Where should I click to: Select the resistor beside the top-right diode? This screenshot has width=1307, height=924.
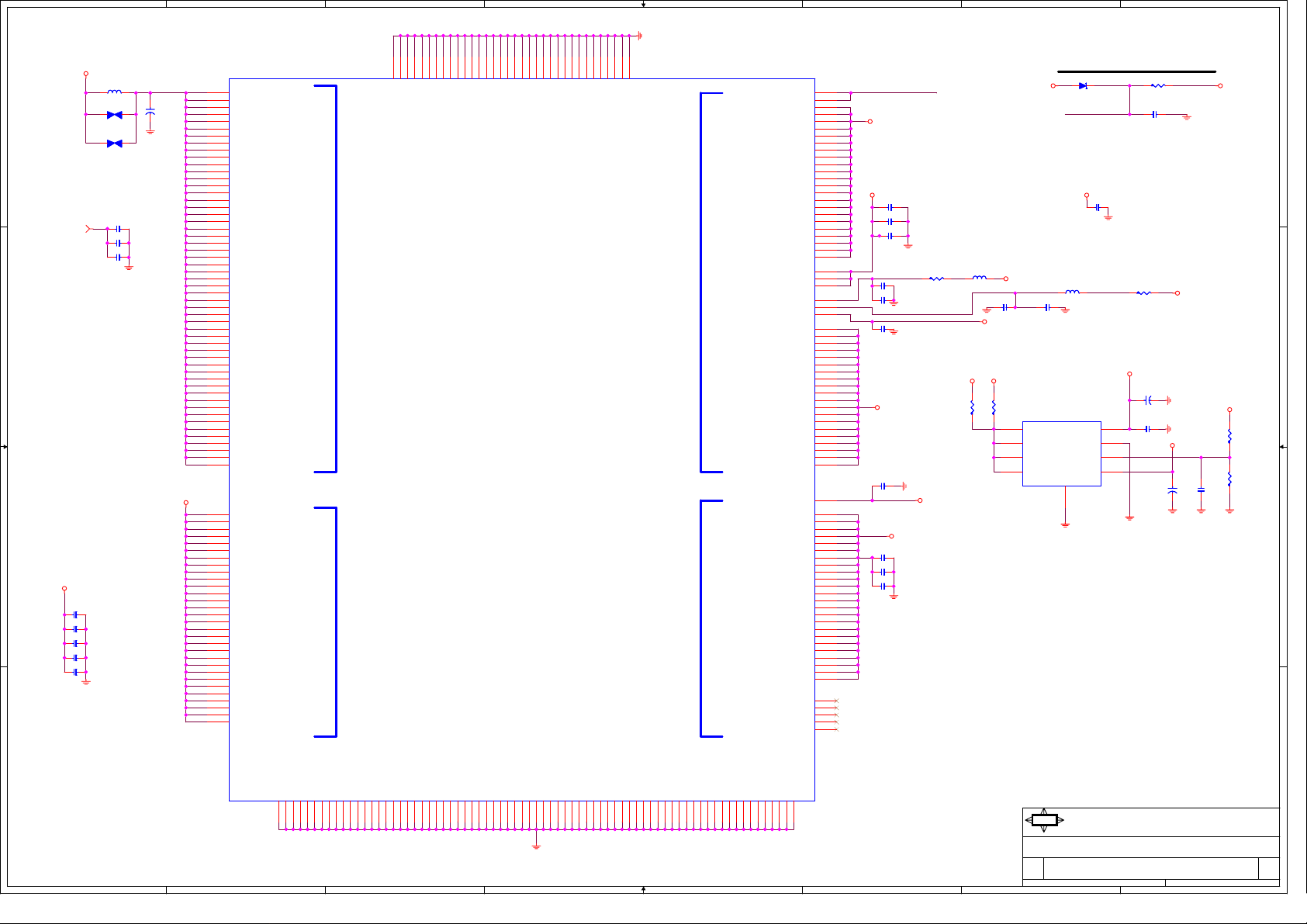1158,86
